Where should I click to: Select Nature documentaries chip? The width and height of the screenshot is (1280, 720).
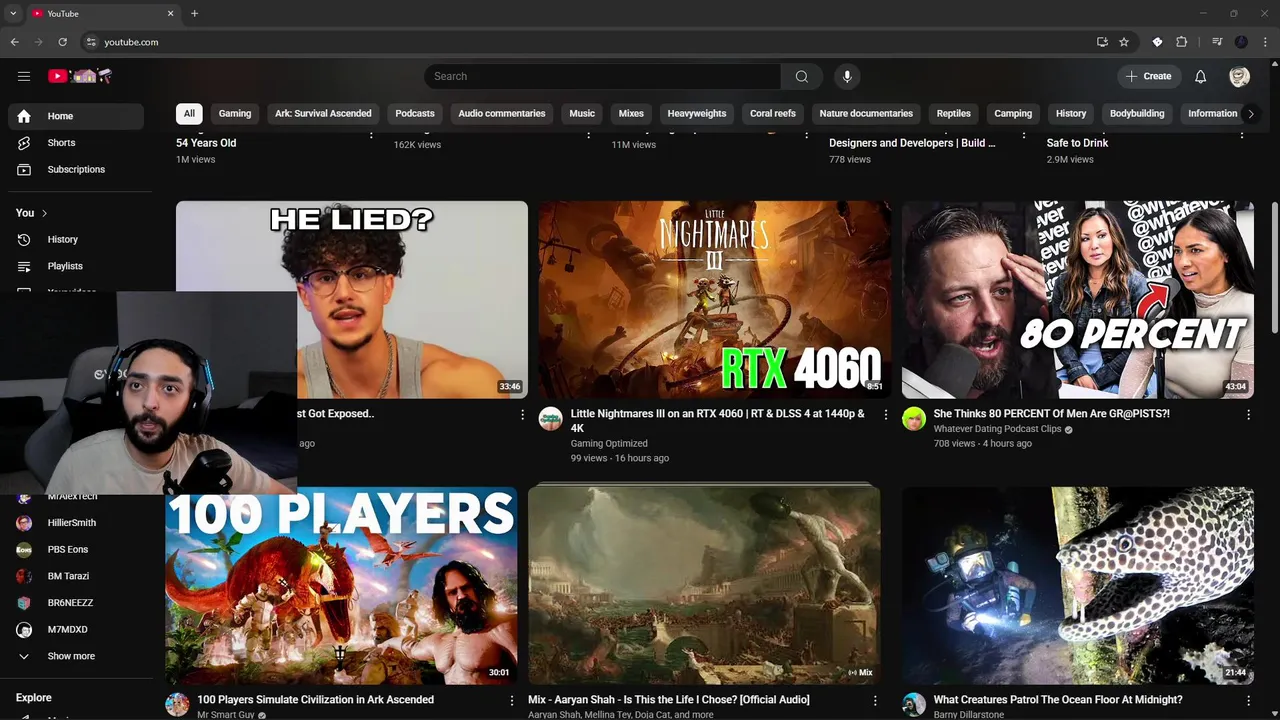pos(866,113)
